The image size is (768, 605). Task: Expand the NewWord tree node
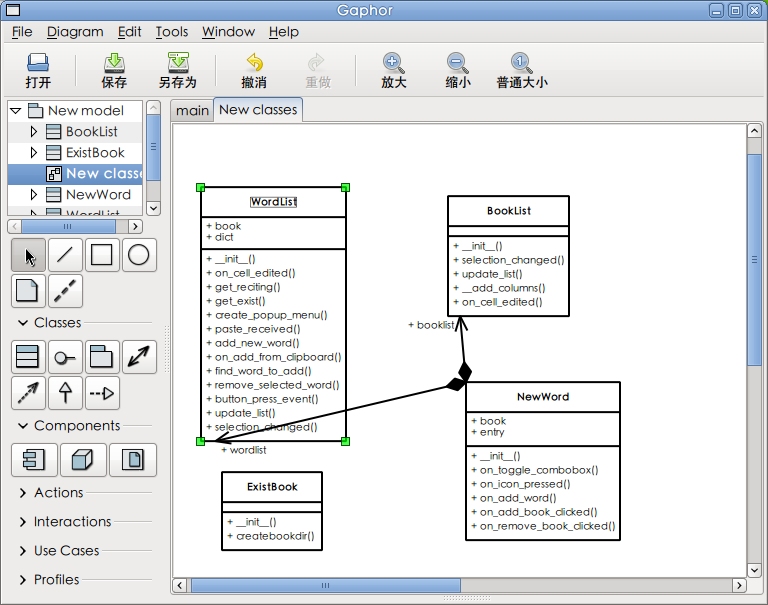33,194
